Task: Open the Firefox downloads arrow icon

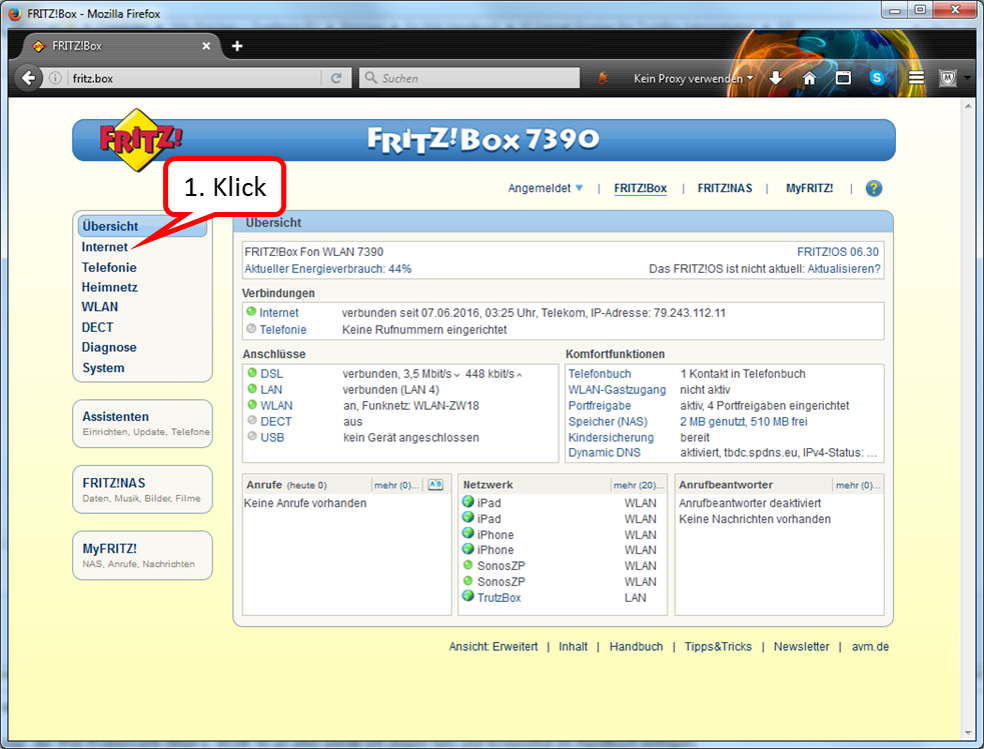Action: tap(776, 78)
